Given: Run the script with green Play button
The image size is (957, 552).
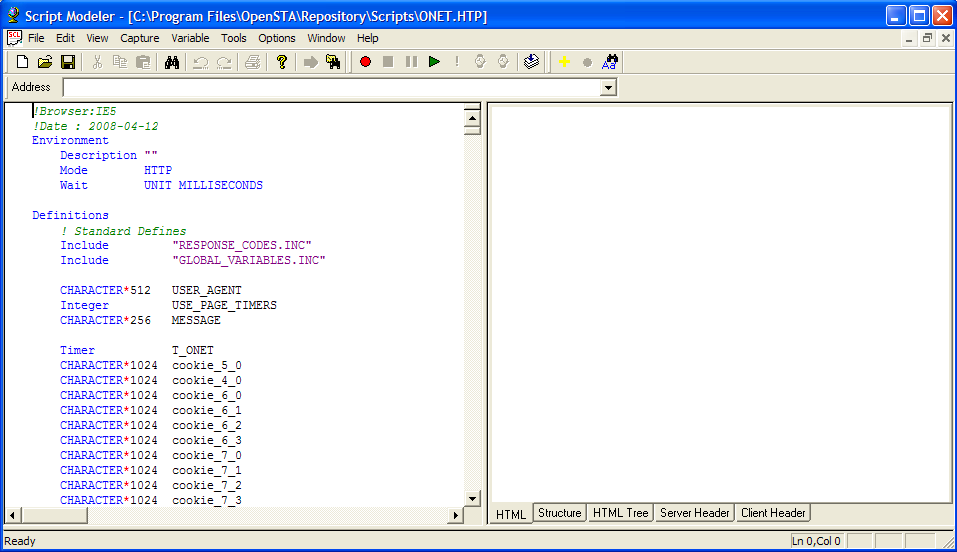Looking at the screenshot, I should [x=434, y=62].
